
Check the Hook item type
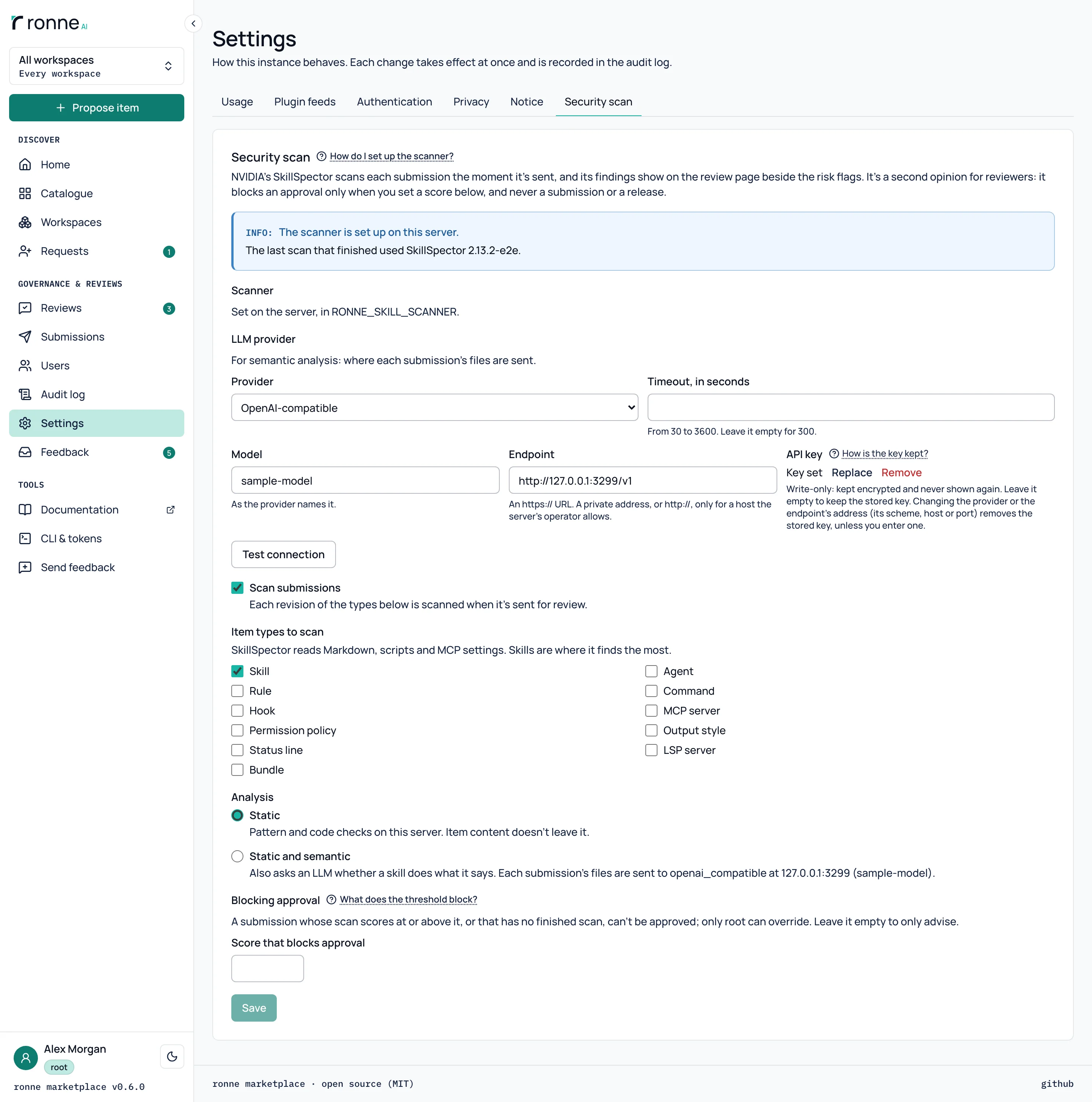click(237, 711)
